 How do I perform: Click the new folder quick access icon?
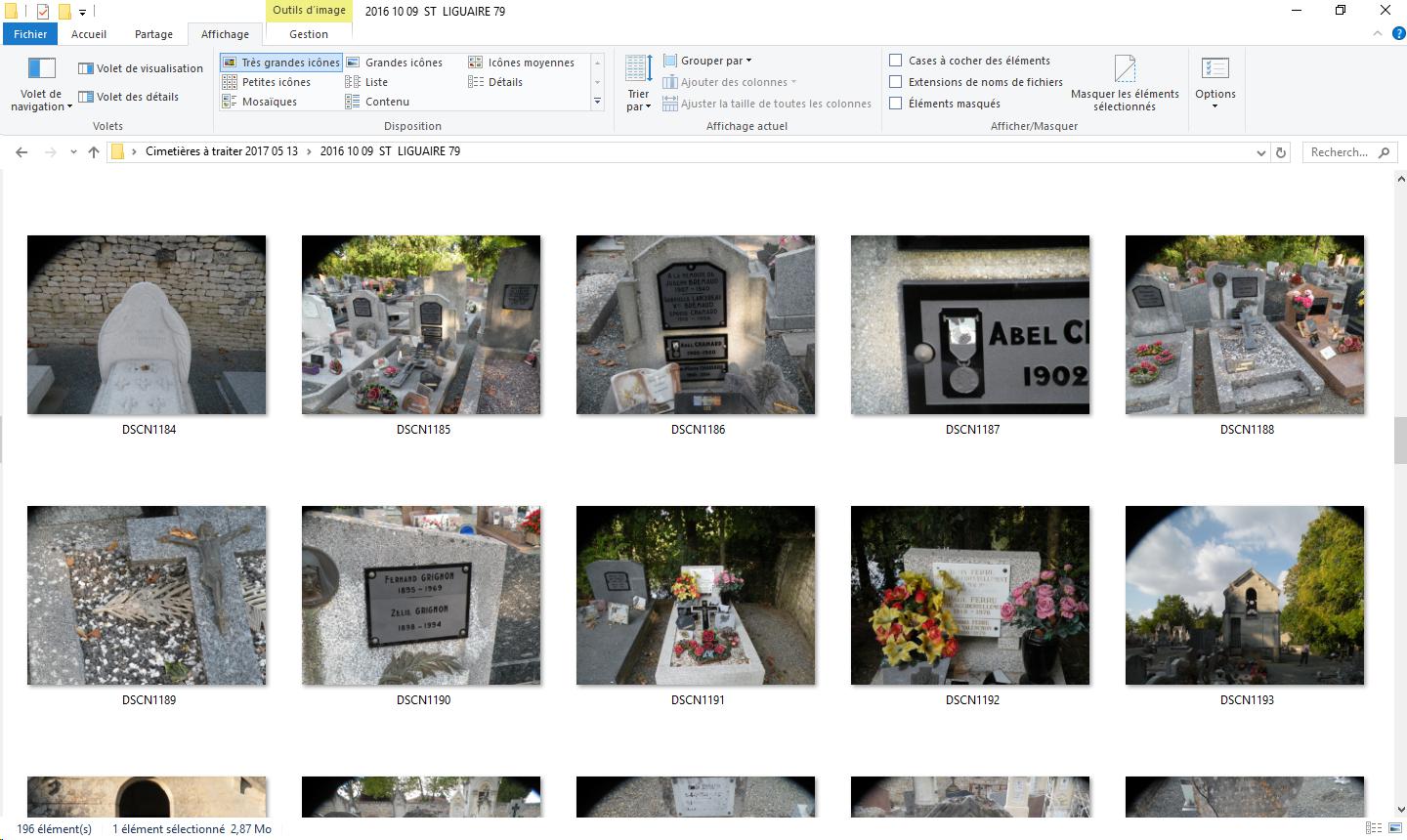click(64, 12)
